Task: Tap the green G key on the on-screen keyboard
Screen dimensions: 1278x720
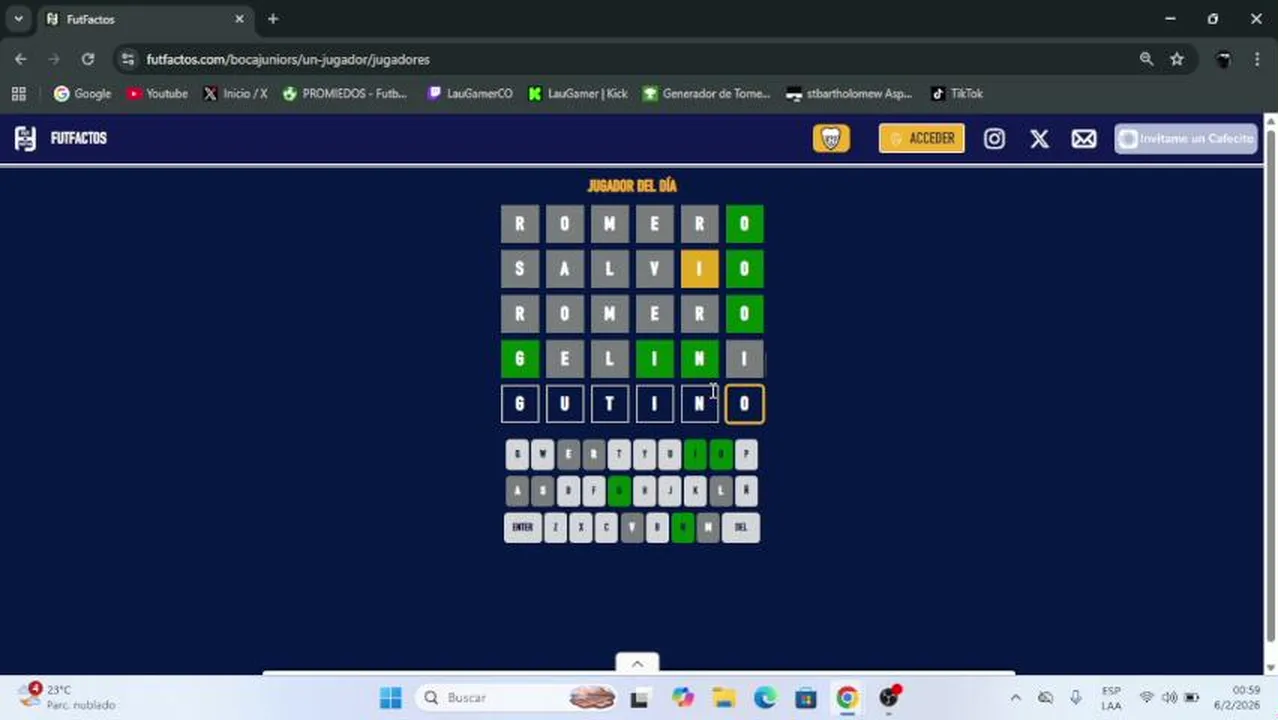Action: (x=619, y=491)
